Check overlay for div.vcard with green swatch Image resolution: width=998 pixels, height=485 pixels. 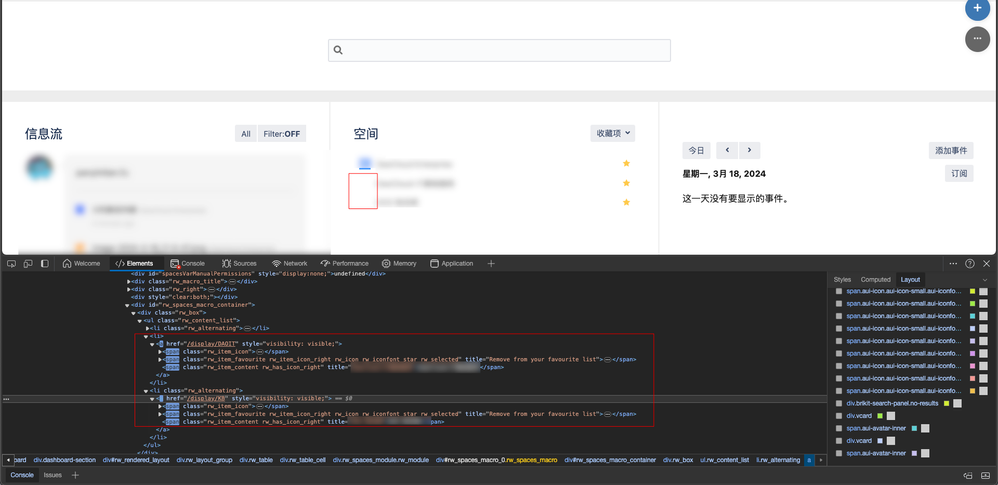(839, 416)
